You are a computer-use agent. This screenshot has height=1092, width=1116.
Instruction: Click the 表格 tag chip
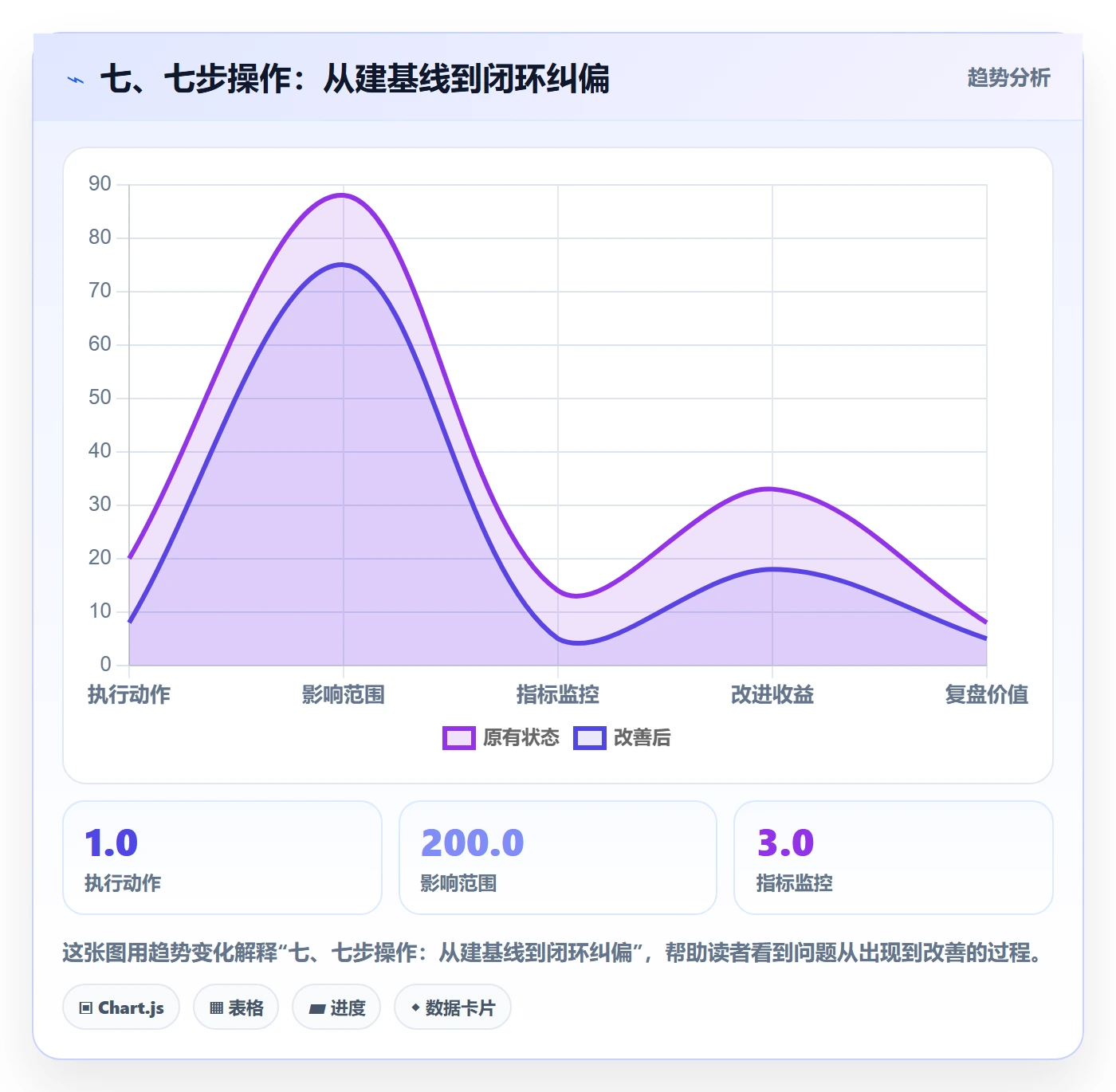tap(236, 1008)
